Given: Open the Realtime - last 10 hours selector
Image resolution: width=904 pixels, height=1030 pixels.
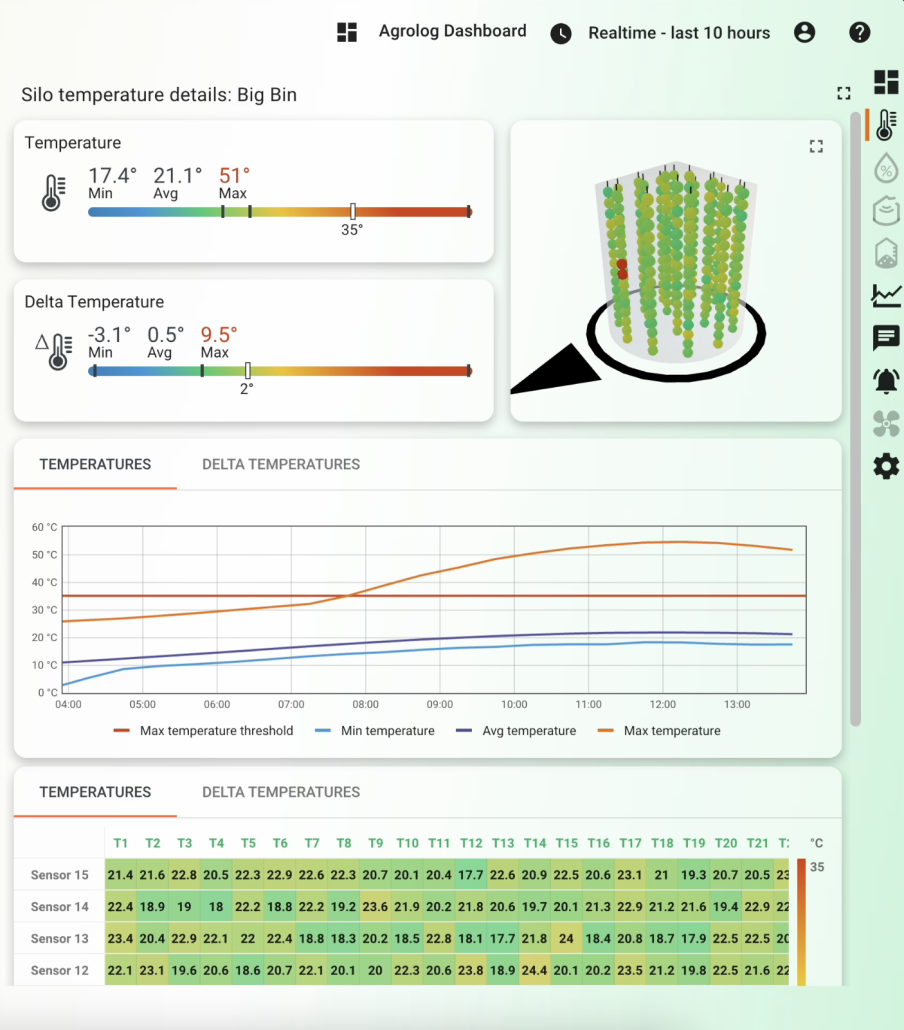Looking at the screenshot, I should (x=678, y=33).
